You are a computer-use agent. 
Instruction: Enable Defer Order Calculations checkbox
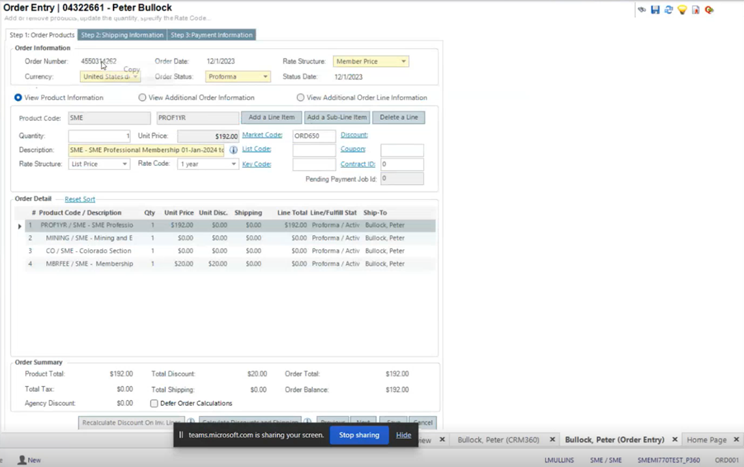[x=154, y=404]
